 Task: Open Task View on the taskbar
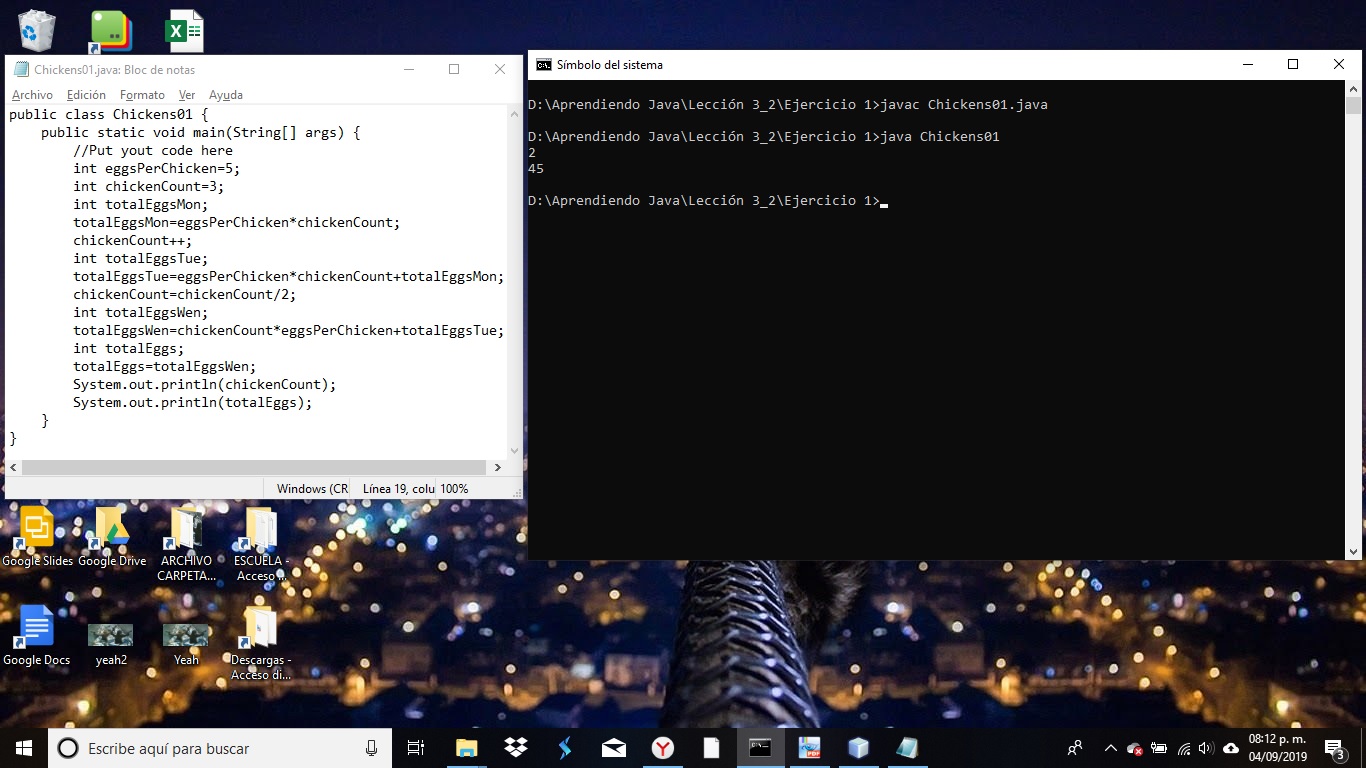415,747
